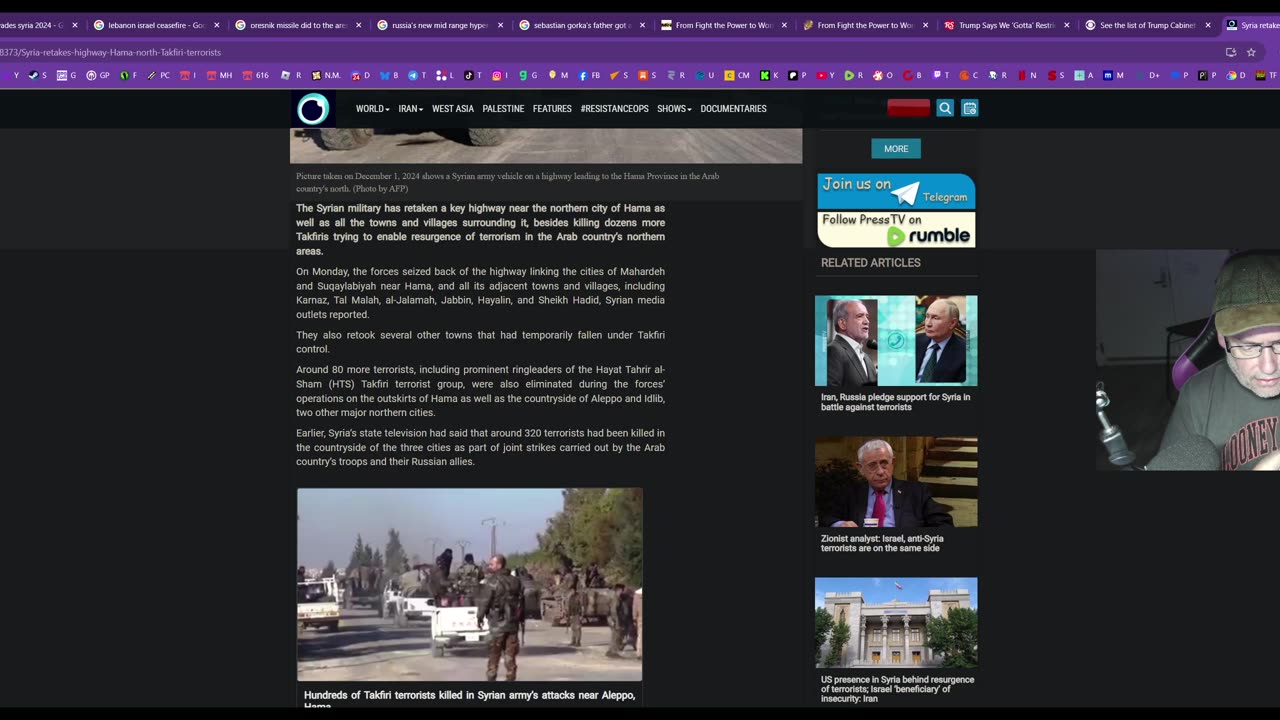Open the #RESISTANCEOPS section

pyautogui.click(x=614, y=108)
